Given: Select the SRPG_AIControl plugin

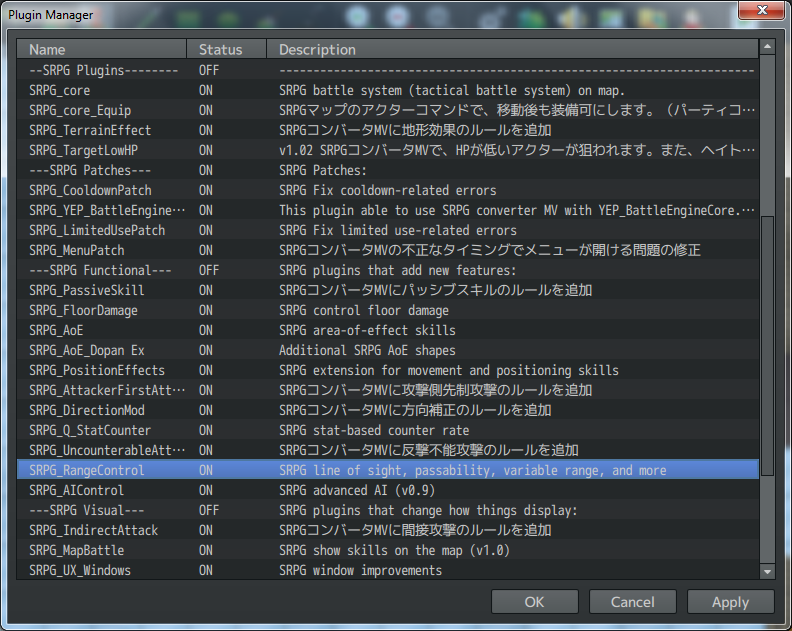Looking at the screenshot, I should pyautogui.click(x=387, y=491).
